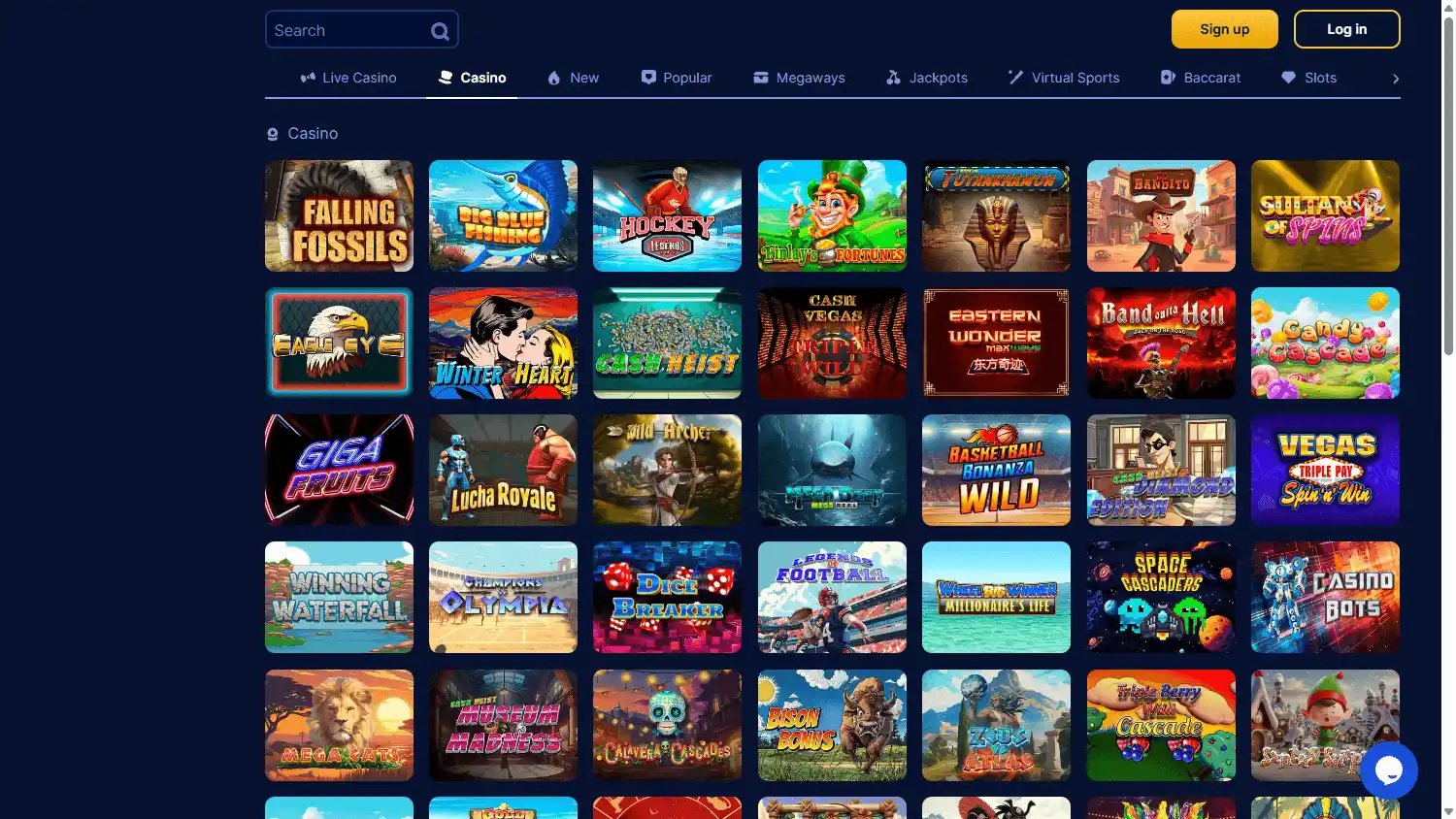The width and height of the screenshot is (1456, 819).
Task: Launch the Space Cascaders game
Action: click(1161, 597)
